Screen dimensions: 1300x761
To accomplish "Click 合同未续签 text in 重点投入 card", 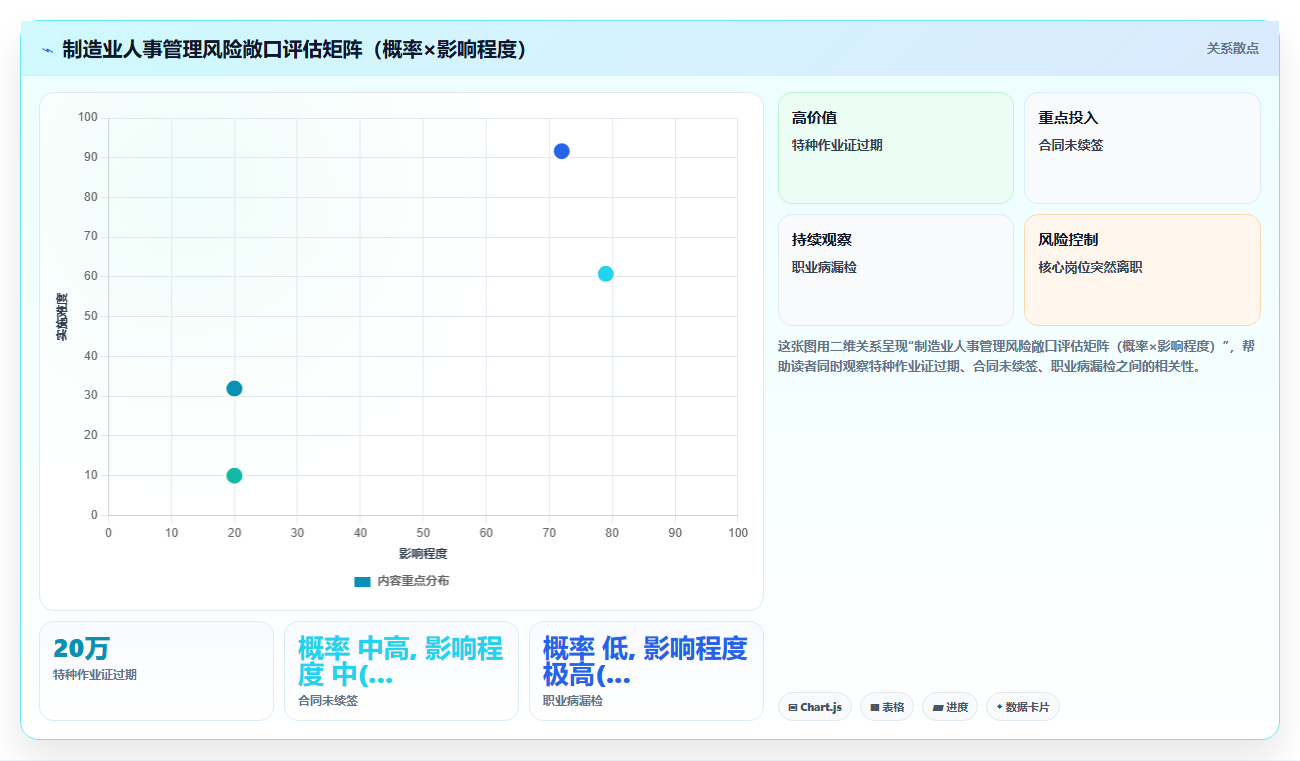I will pyautogui.click(x=1071, y=145).
